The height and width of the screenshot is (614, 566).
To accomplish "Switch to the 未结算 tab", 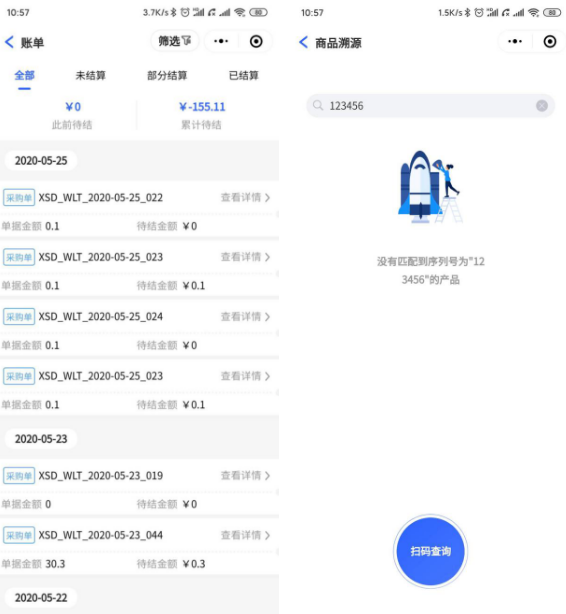I will 90,75.
